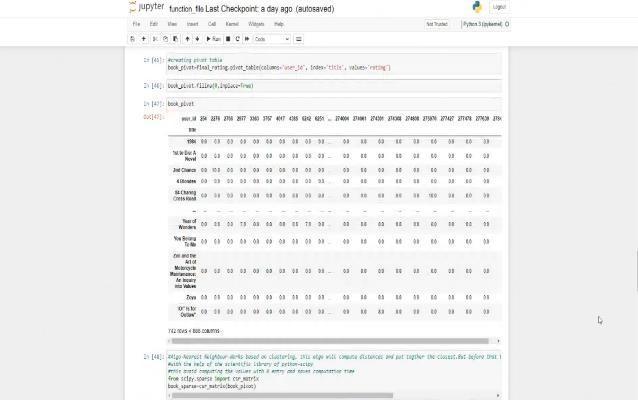Select the pivot_table code cell In [45]
Screen dimensions: 638x400
tap(334, 64)
